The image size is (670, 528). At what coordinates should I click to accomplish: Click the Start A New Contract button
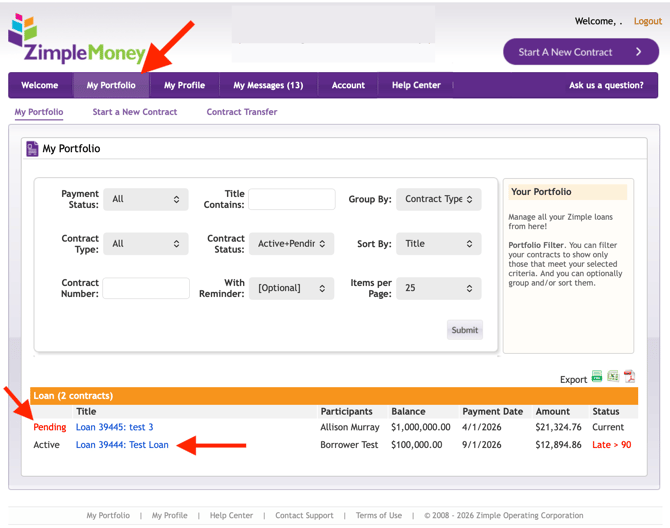pyautogui.click(x=581, y=52)
